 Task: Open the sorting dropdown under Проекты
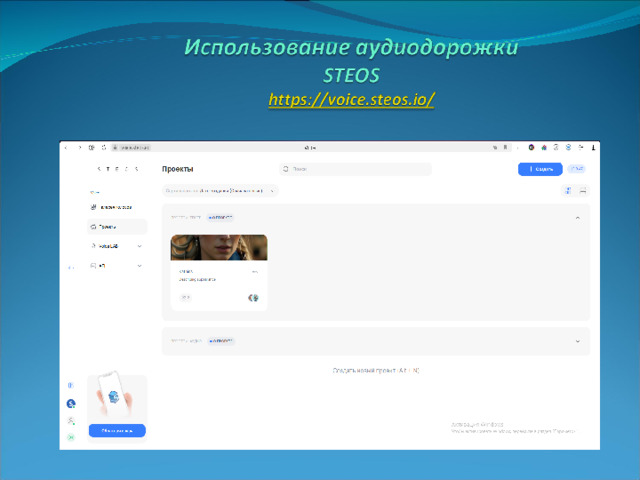coord(220,191)
